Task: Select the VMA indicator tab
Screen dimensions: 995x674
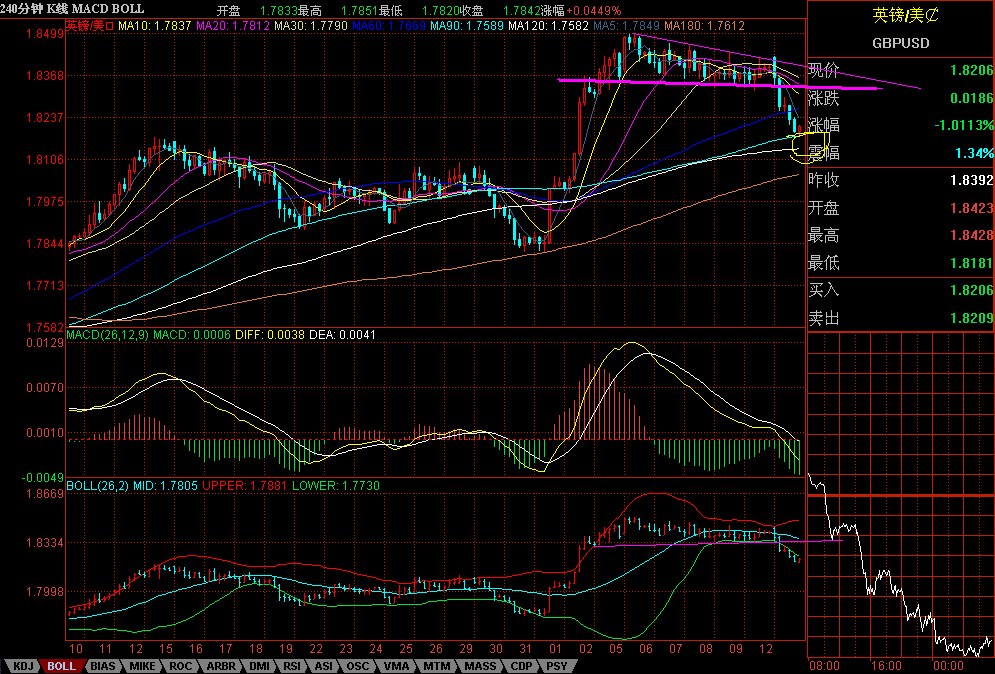Action: (397, 666)
